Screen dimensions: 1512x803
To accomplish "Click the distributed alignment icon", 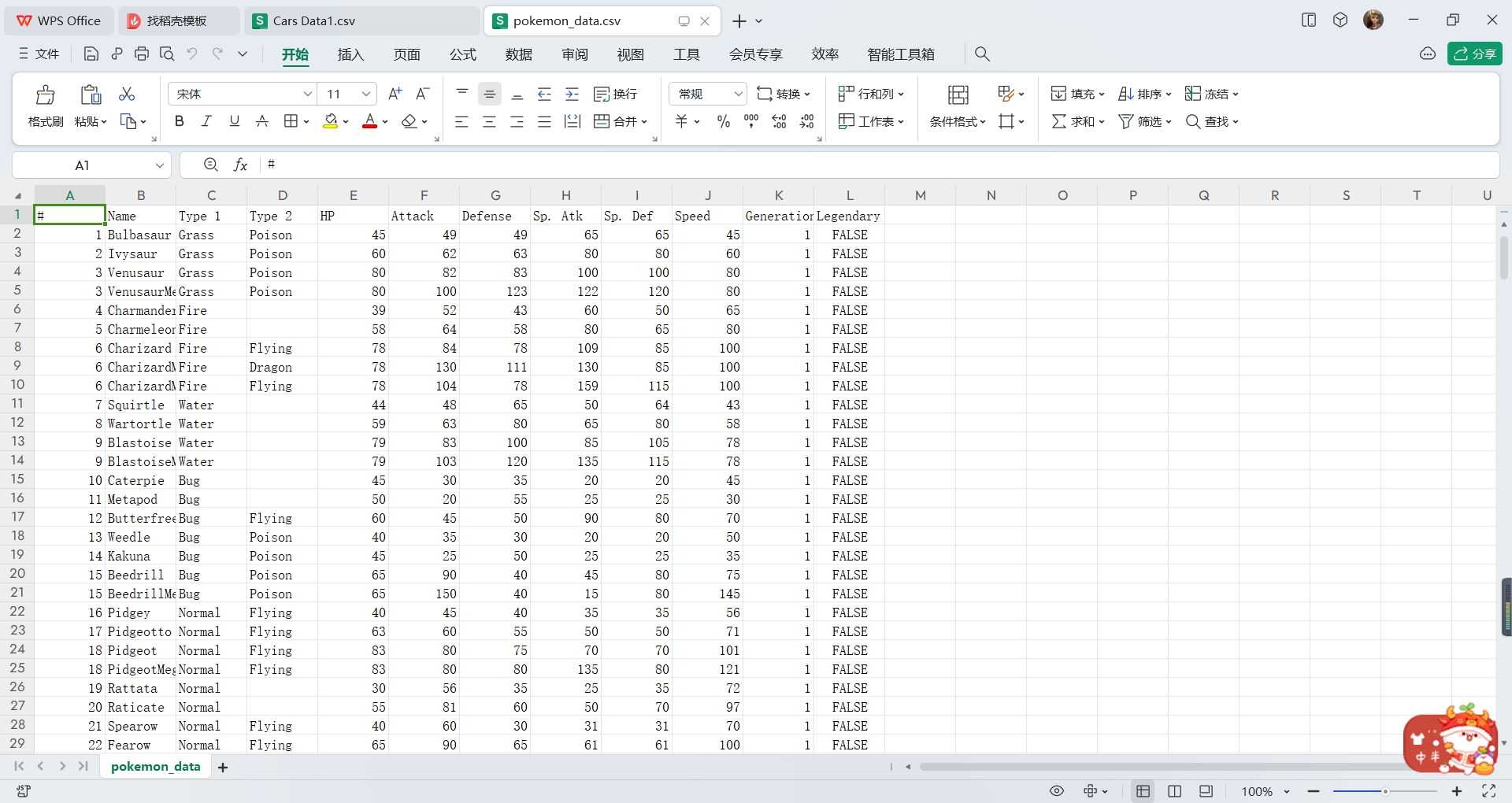I will (x=573, y=121).
